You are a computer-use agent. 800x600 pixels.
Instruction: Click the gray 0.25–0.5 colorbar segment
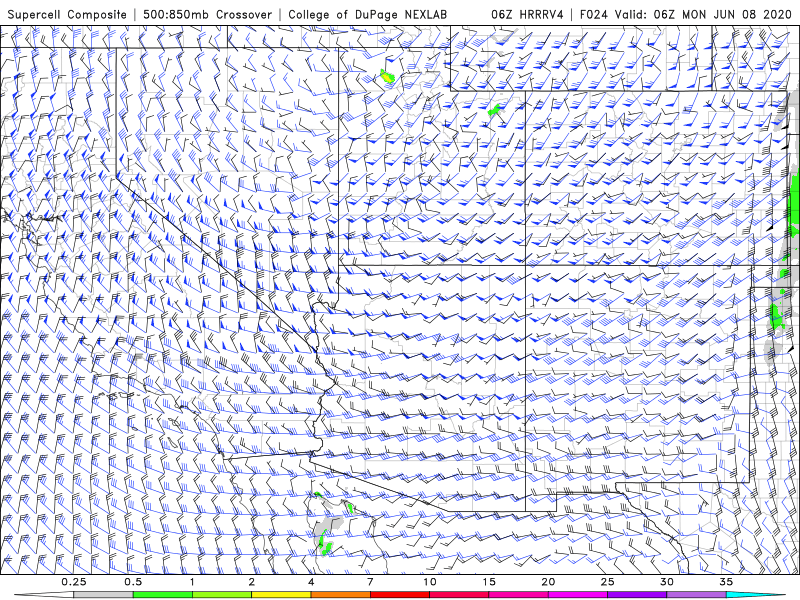coord(103,595)
